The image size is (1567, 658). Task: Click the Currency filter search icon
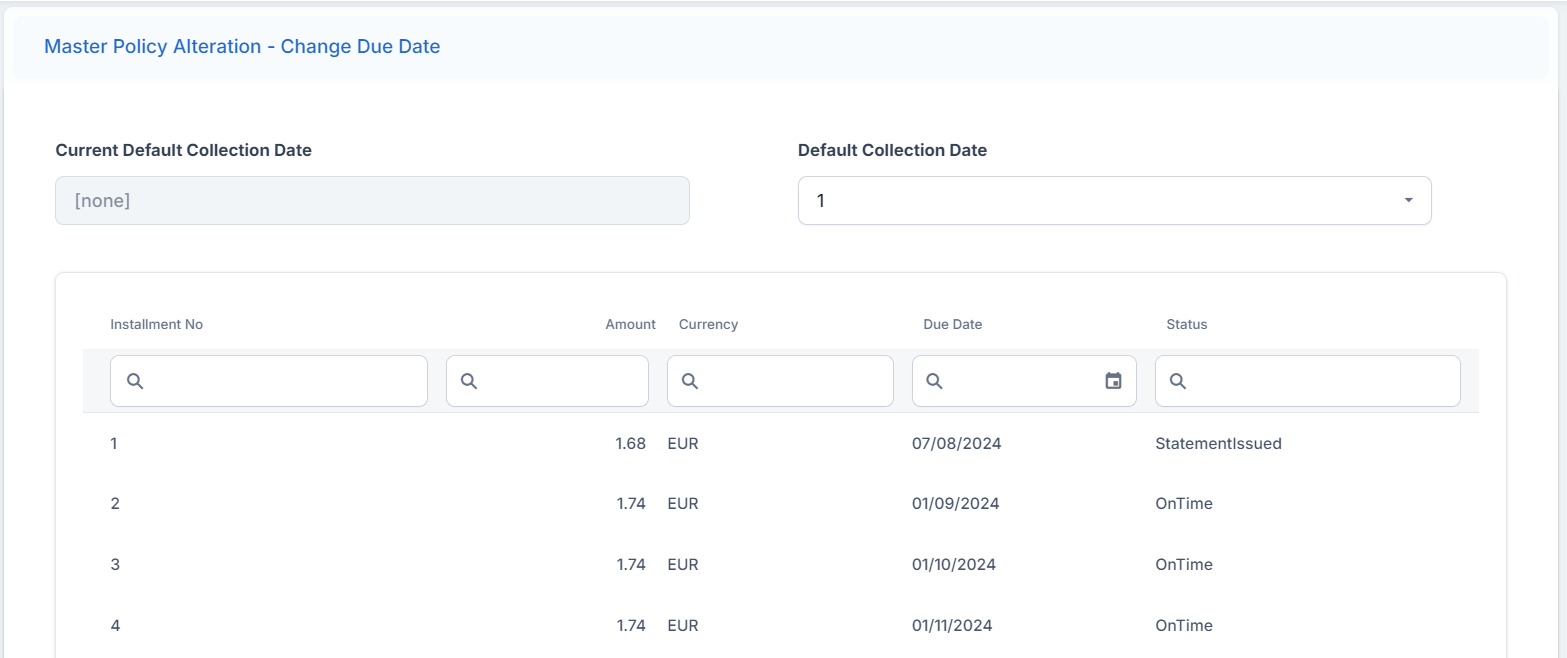coord(689,381)
